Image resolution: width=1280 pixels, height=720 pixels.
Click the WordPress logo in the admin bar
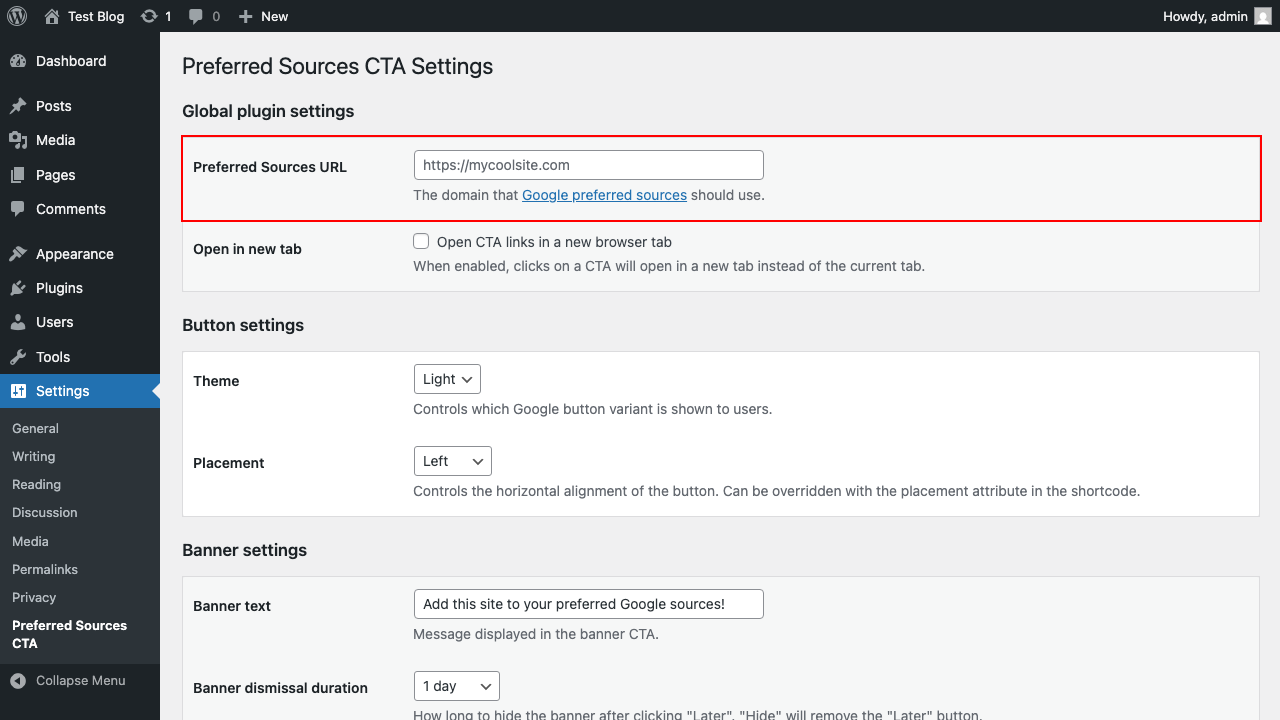[x=16, y=16]
